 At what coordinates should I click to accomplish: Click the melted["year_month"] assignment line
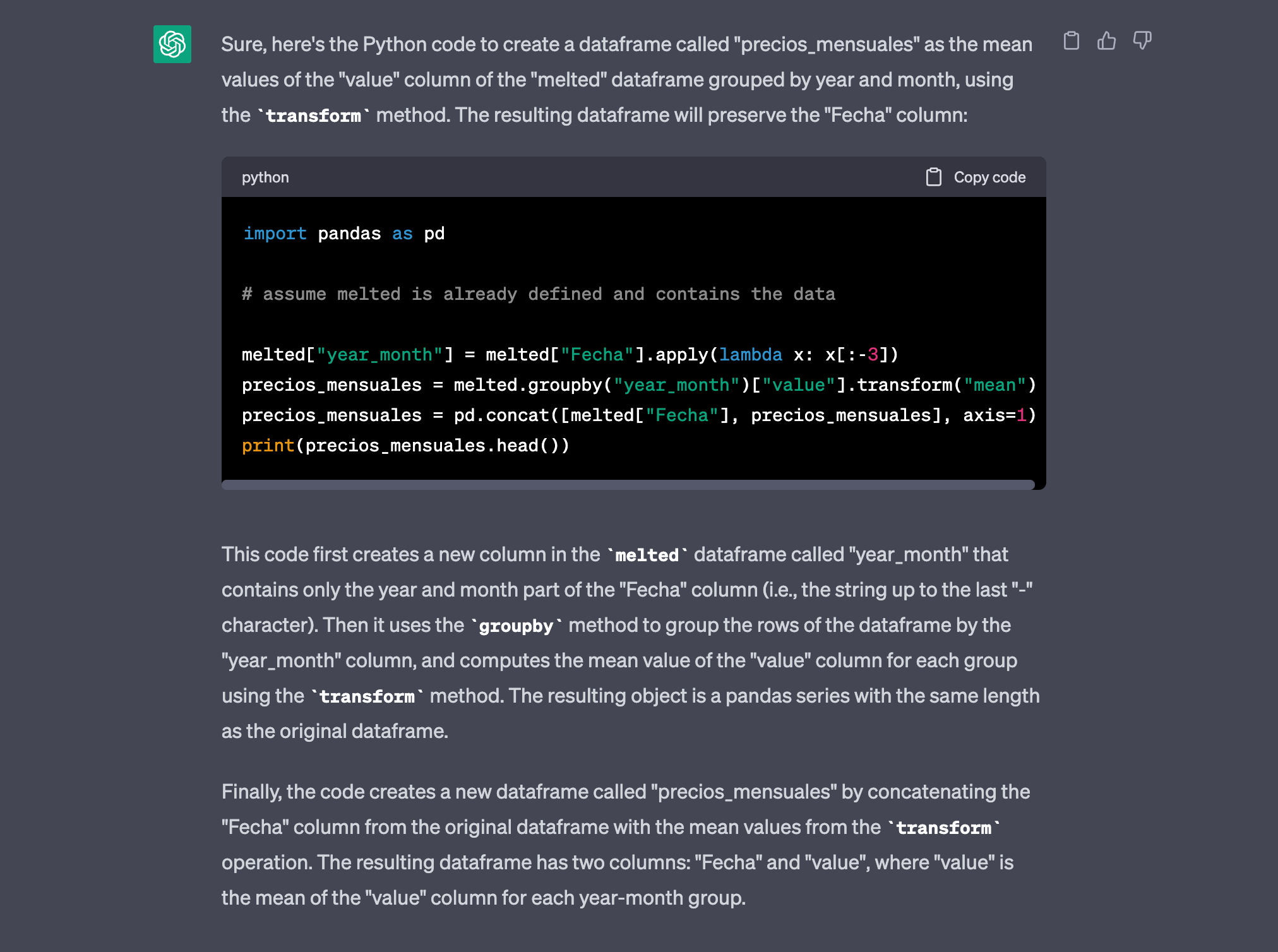coord(570,355)
